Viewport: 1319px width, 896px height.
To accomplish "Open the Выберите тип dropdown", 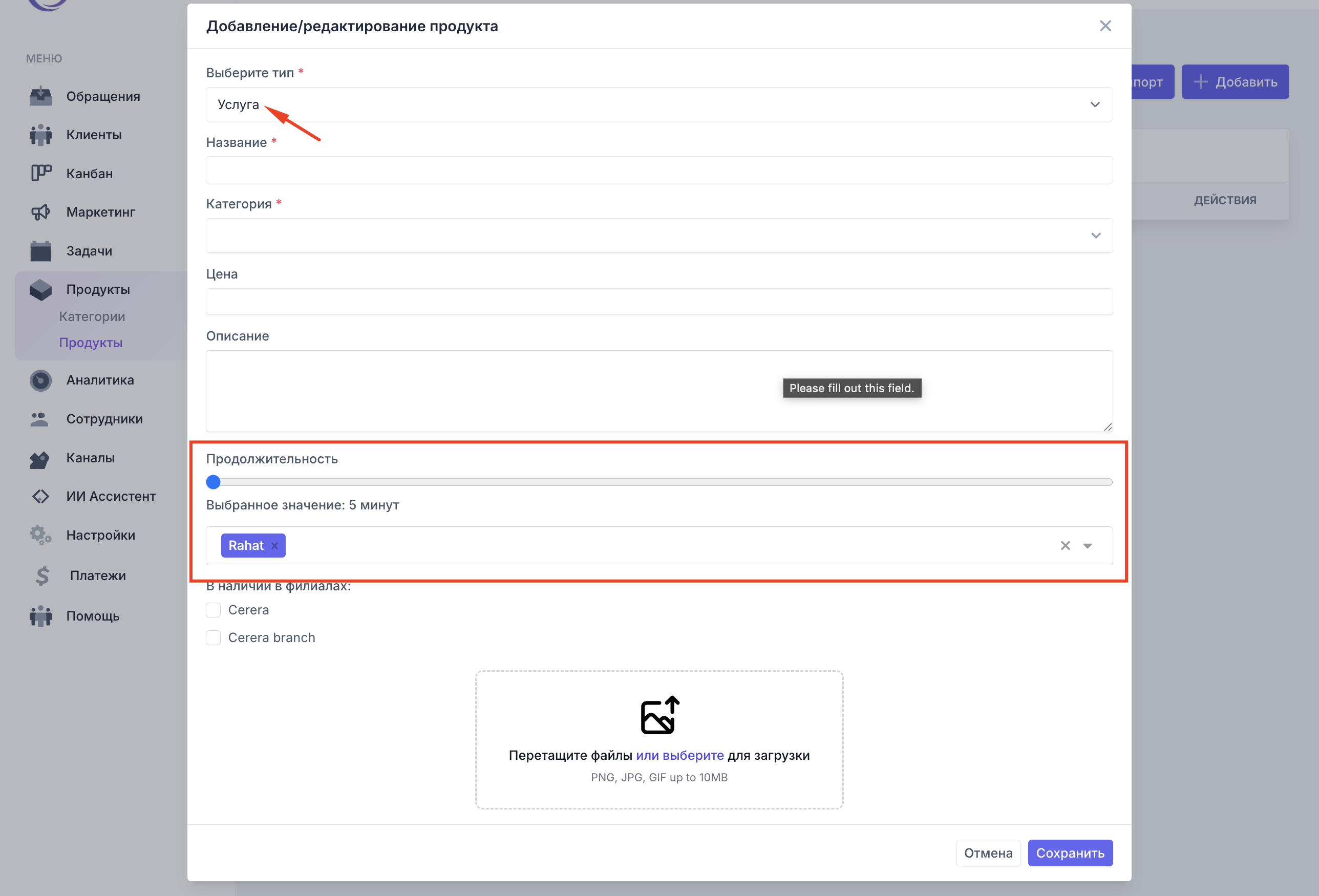I will 658,104.
